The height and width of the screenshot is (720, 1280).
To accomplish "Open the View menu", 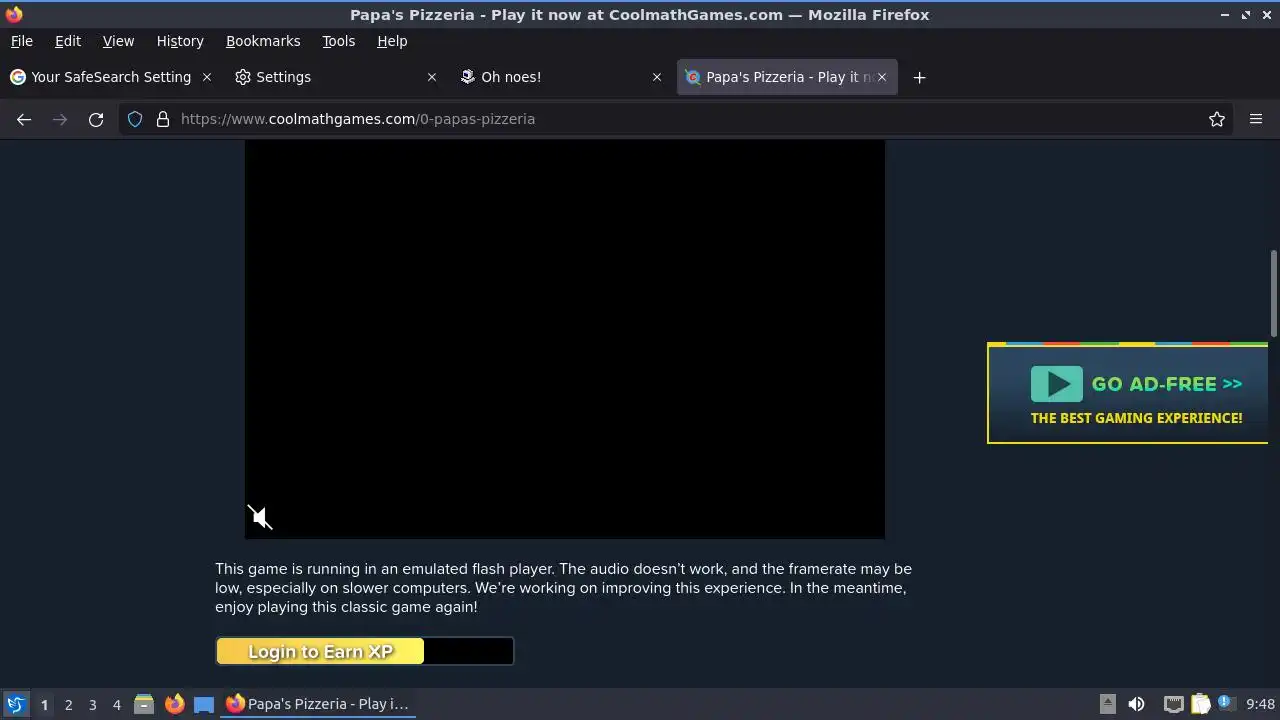I will [118, 41].
